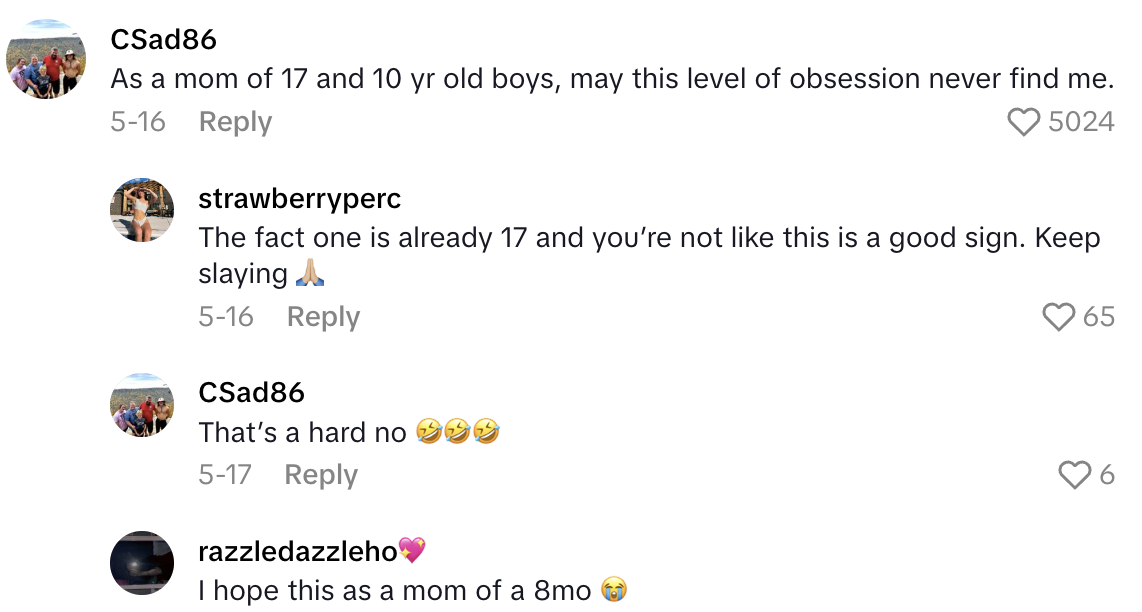View strawberryperc's avatar
The height and width of the screenshot is (612, 1142).
point(142,210)
